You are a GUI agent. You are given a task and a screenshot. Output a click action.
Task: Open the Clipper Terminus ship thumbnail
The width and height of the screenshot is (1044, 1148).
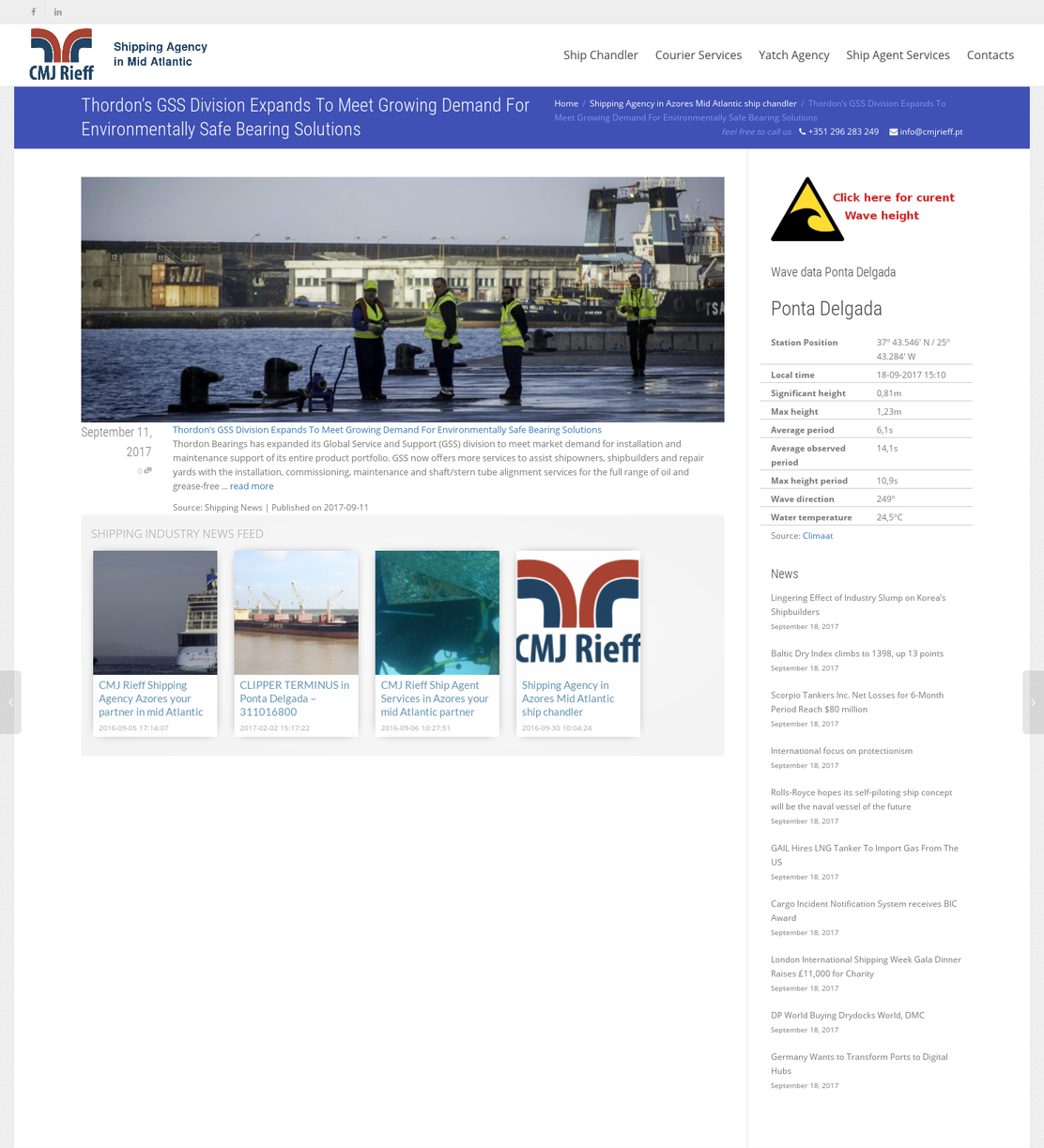(x=296, y=613)
